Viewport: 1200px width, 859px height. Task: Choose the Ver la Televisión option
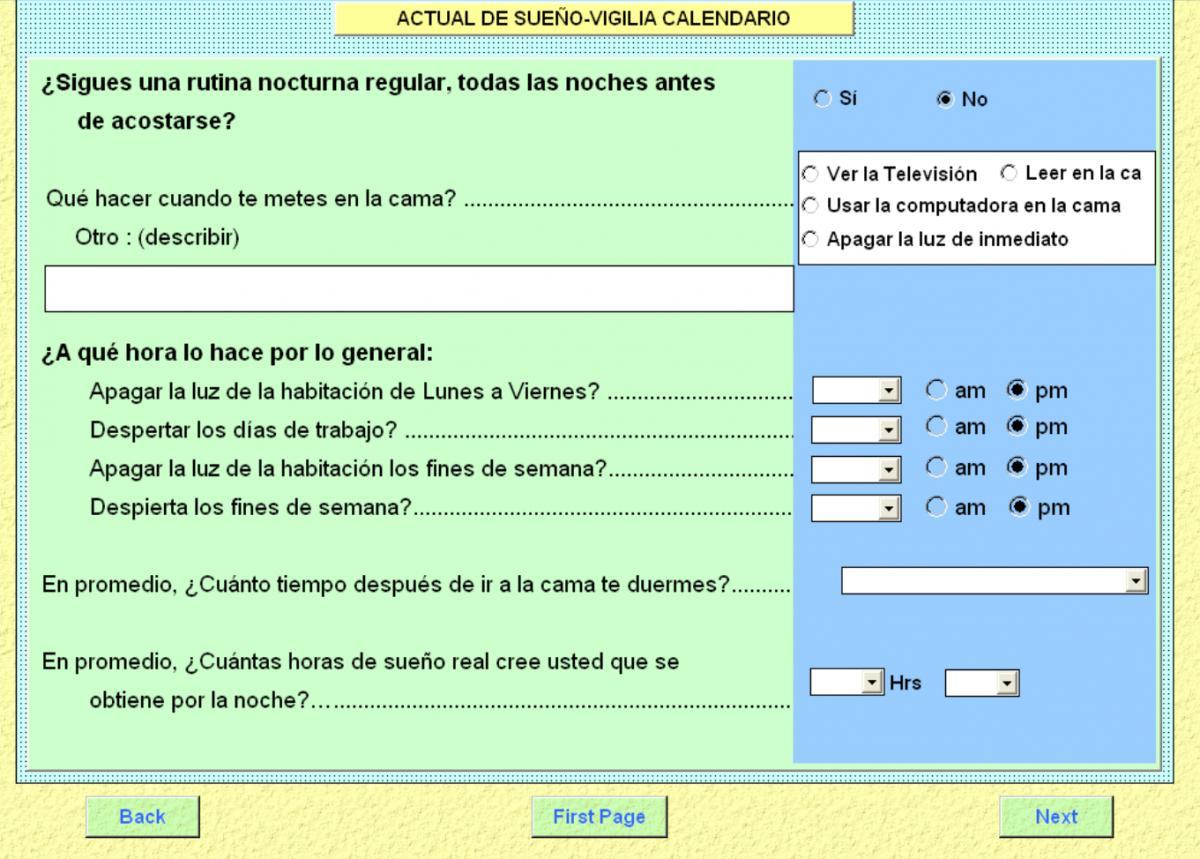tap(809, 173)
